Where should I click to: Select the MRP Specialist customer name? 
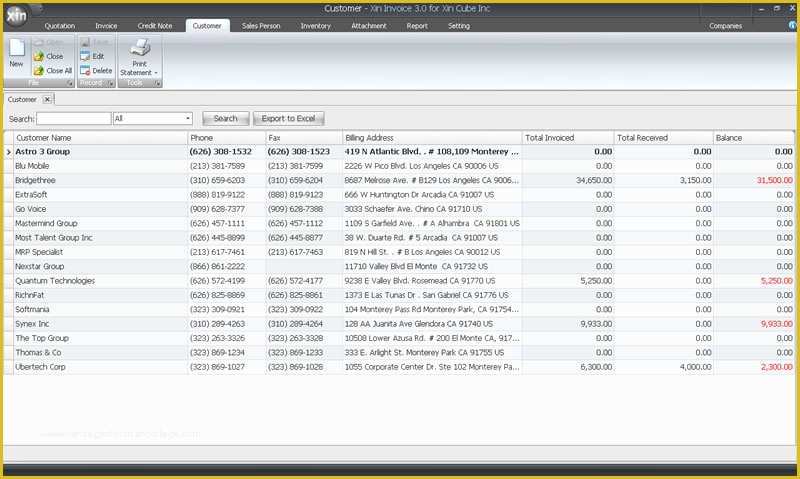click(x=39, y=252)
